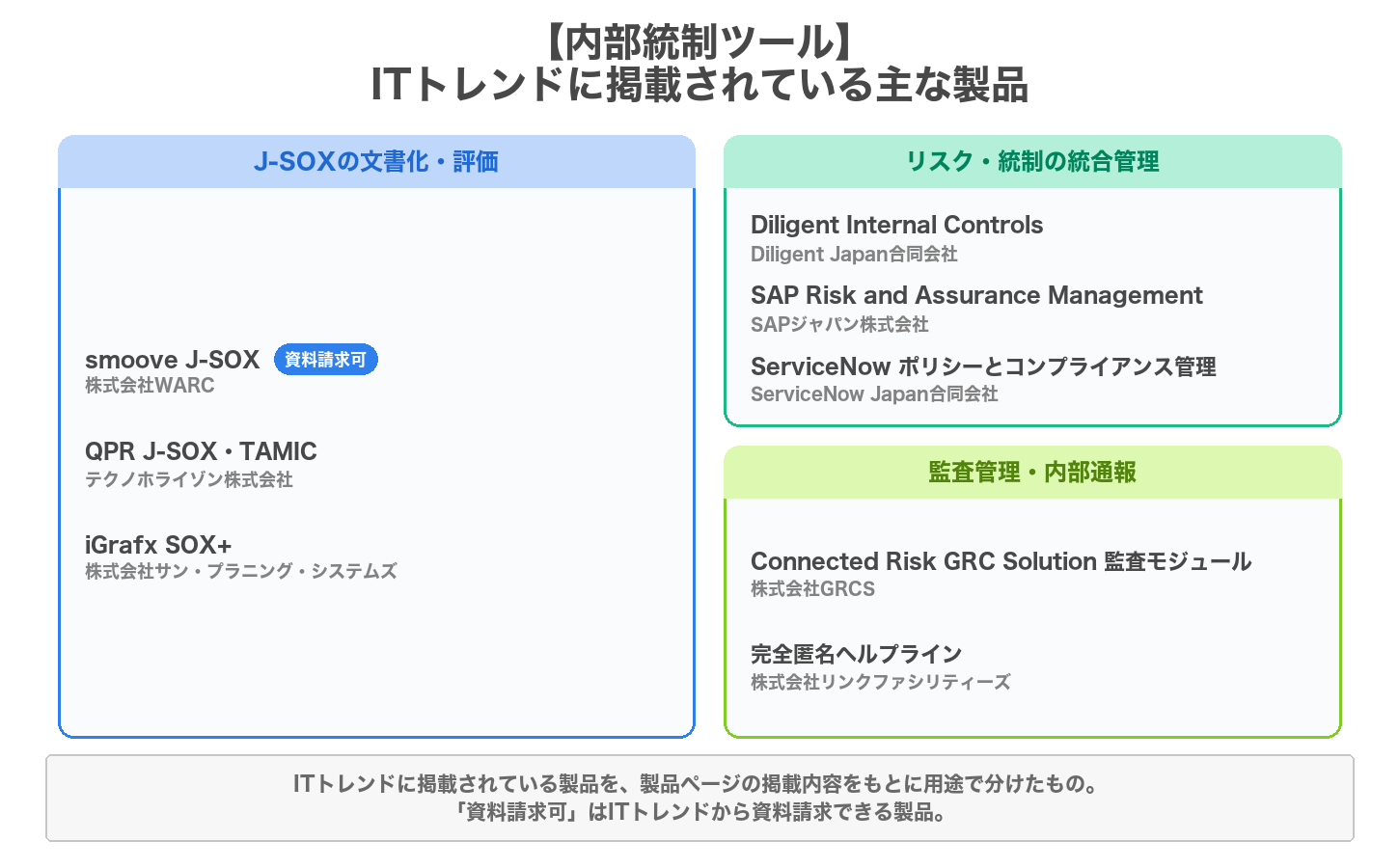The width and height of the screenshot is (1399, 868).
Task: Click the J-SOXの文書化・評価 header
Action: click(376, 162)
